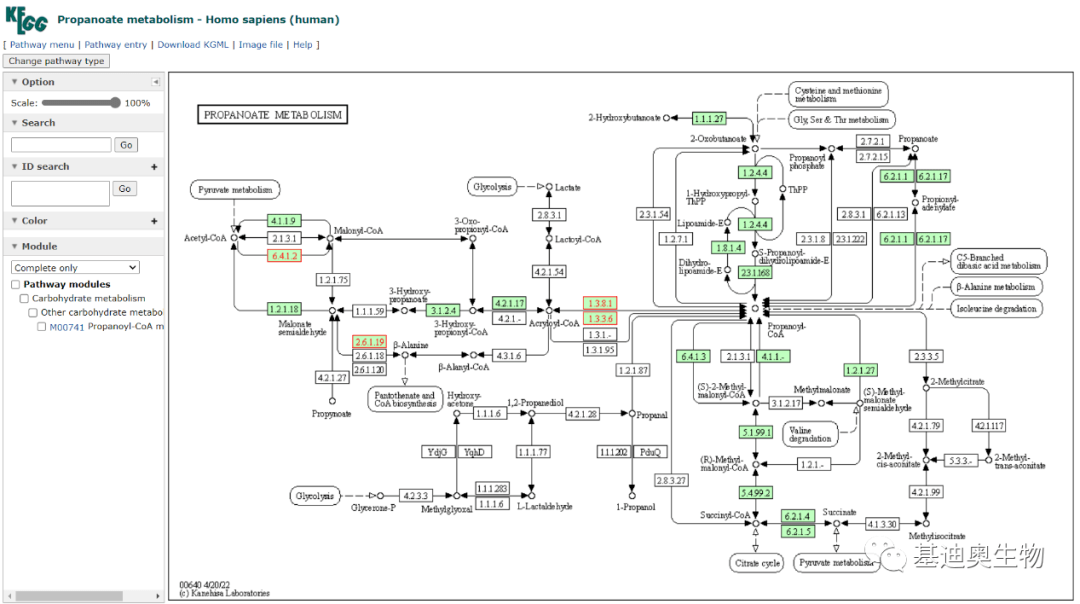Image resolution: width=1080 pixels, height=604 pixels.
Task: Click the Pyruvate metabolism node at left
Action: pos(236,190)
